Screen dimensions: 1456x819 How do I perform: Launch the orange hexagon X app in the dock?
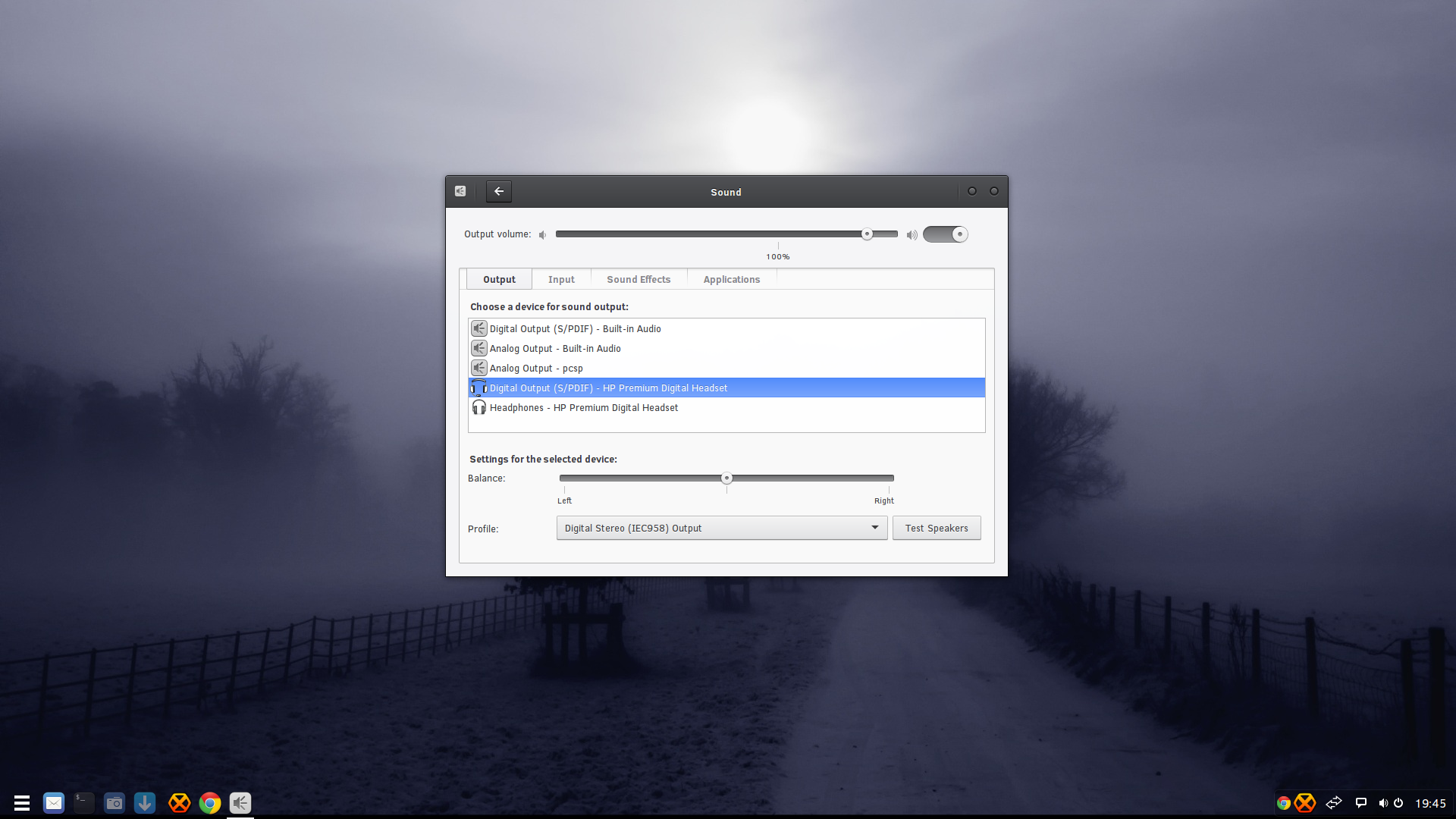[179, 803]
